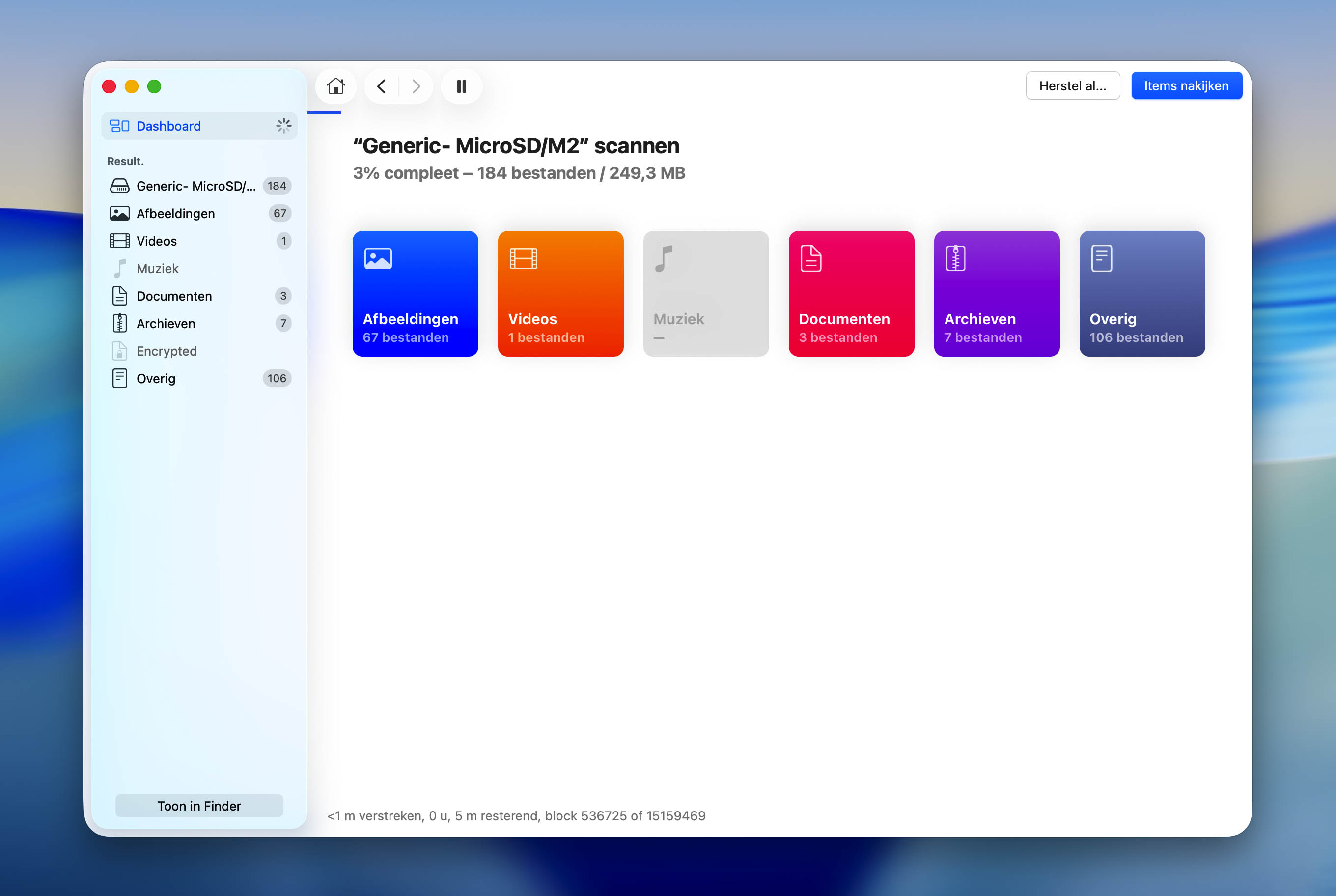This screenshot has height=896, width=1336.
Task: Select Archieven in the sidebar
Action: (199, 323)
